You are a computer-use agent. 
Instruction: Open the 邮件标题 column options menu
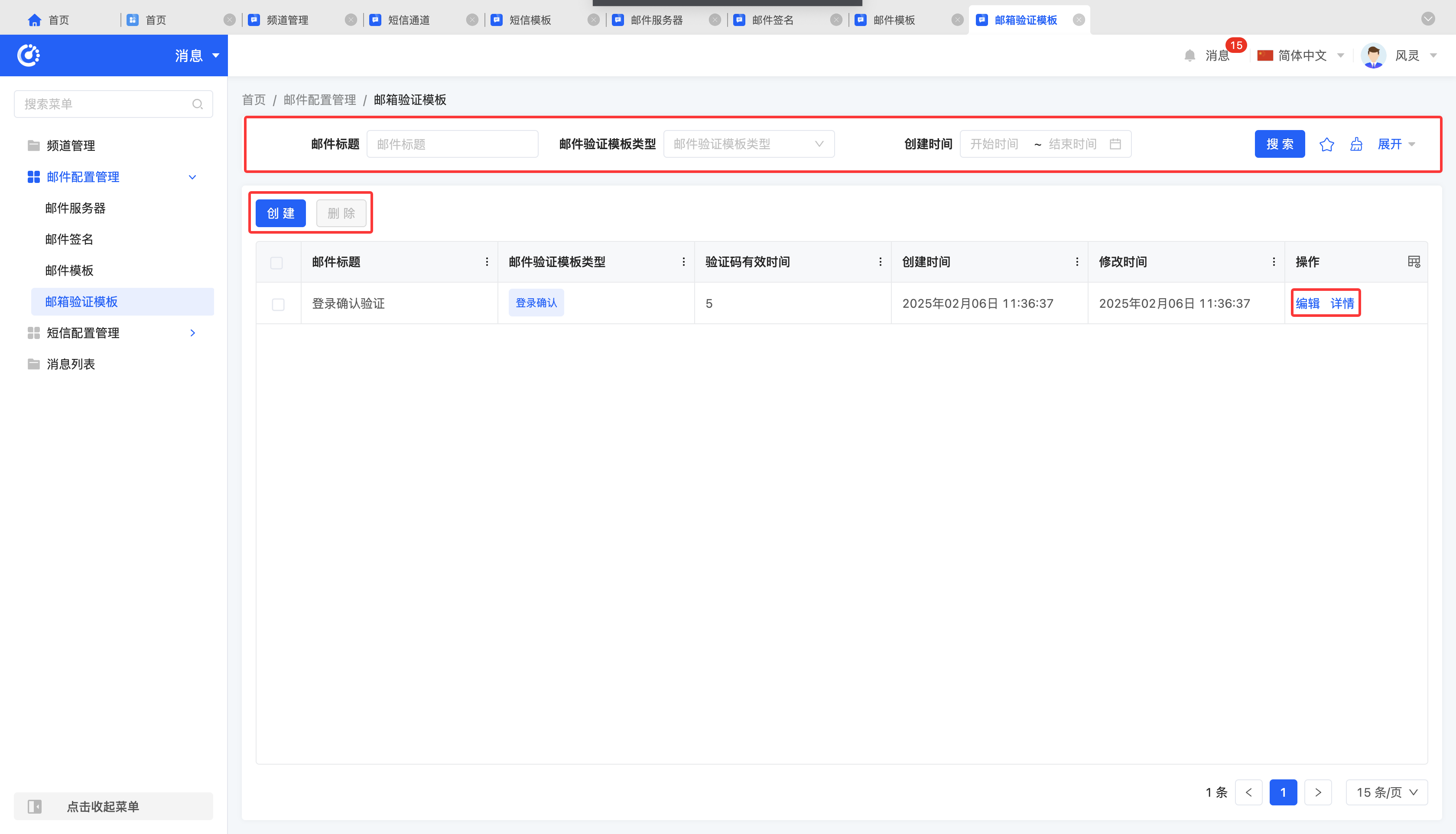click(487, 262)
